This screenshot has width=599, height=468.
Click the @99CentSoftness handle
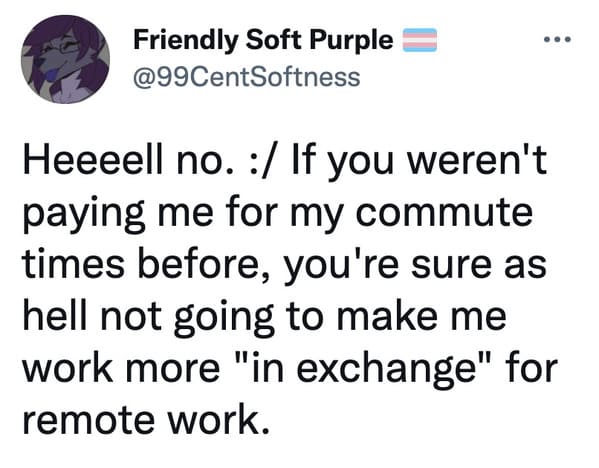[246, 77]
